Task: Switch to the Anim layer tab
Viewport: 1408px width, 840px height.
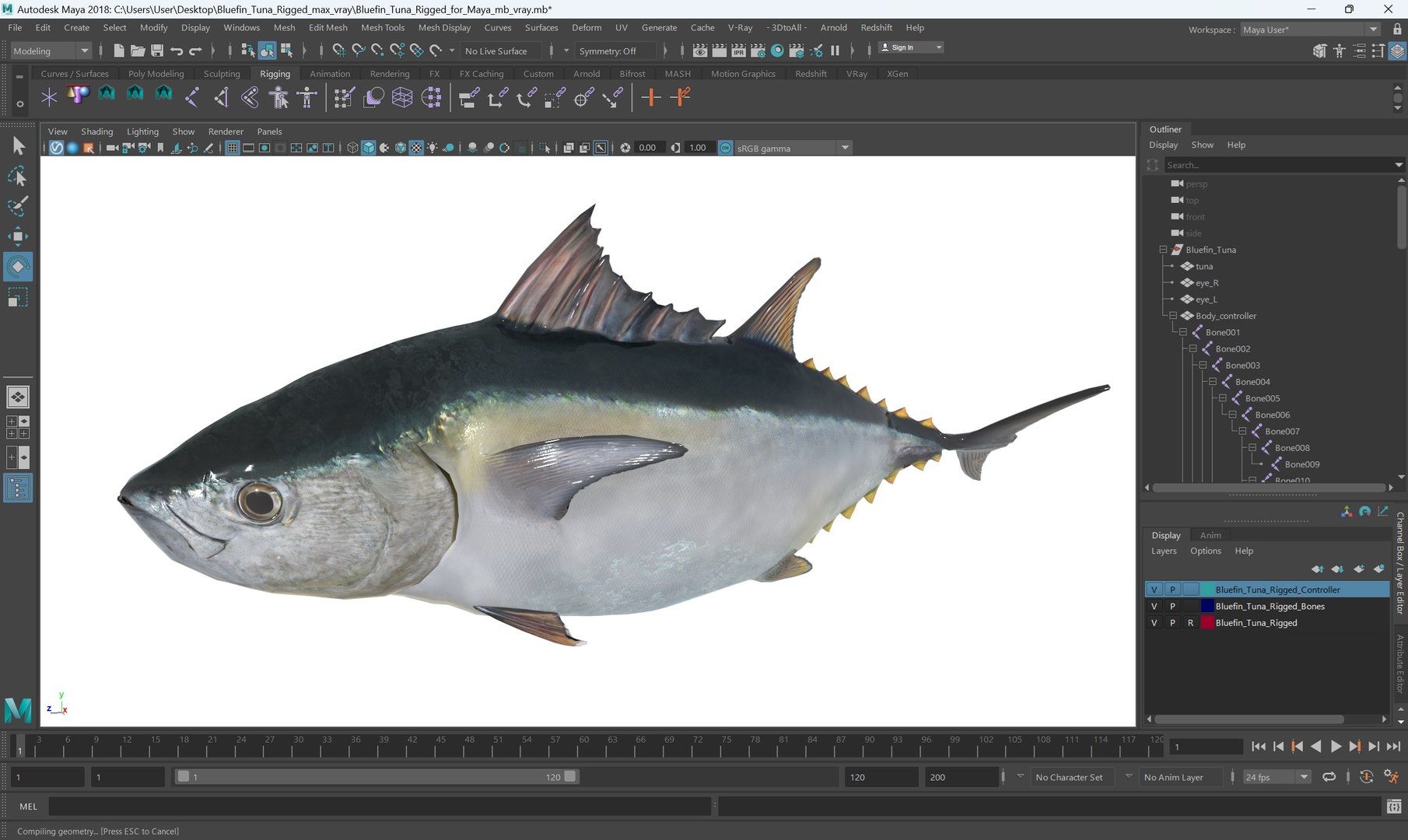Action: pyautogui.click(x=1210, y=535)
